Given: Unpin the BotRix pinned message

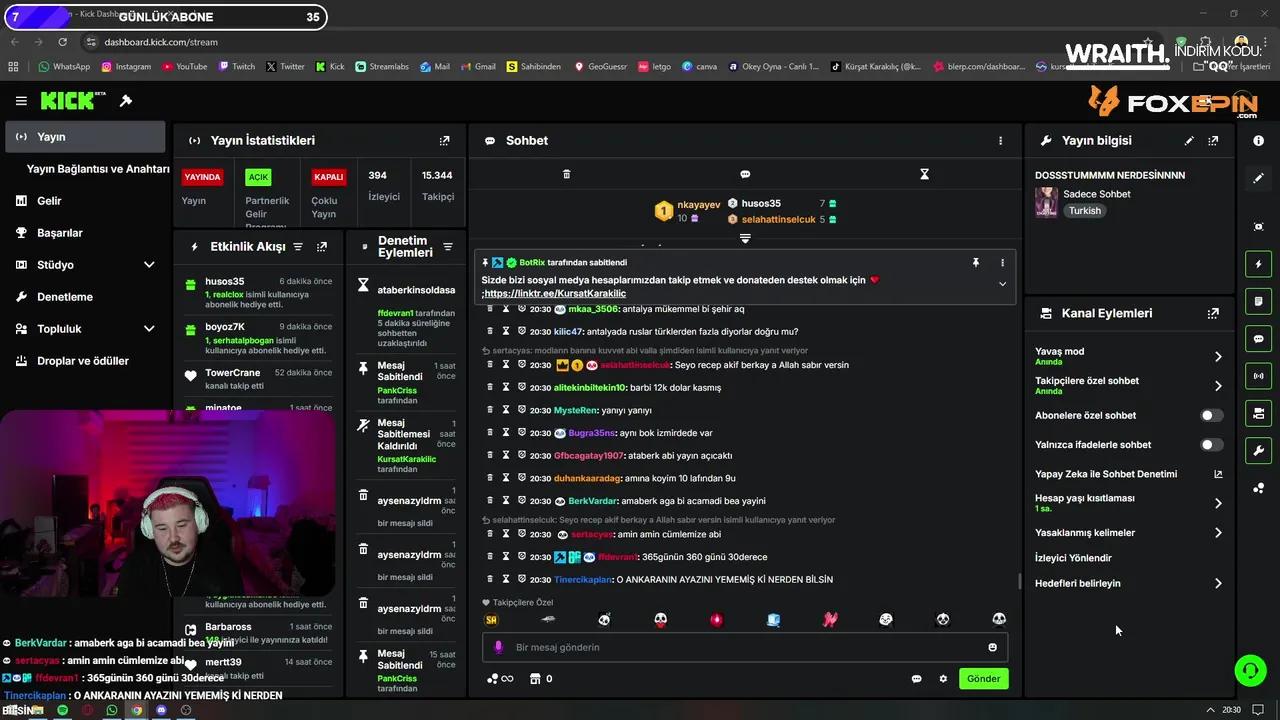Looking at the screenshot, I should [x=976, y=262].
